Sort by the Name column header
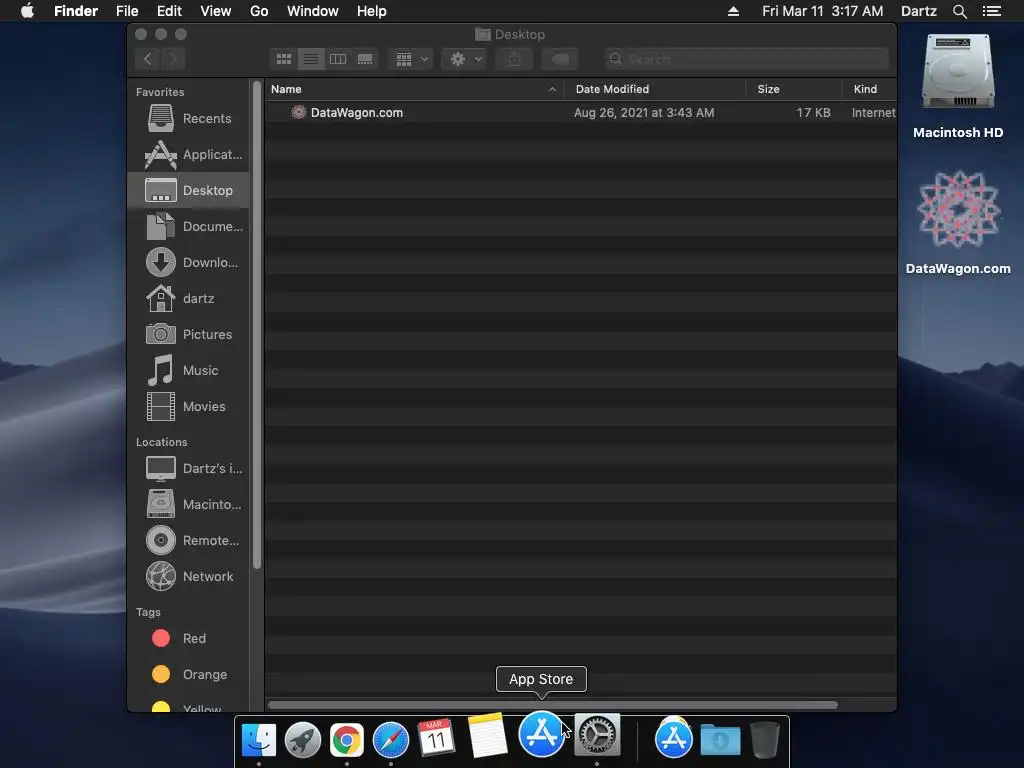 pyautogui.click(x=415, y=89)
